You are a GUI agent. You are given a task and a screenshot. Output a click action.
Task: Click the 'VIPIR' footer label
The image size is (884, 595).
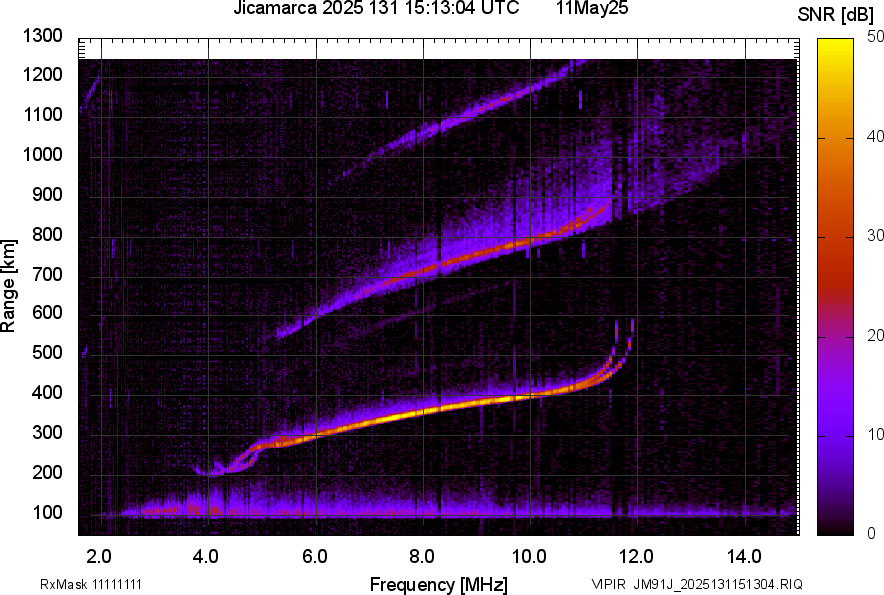[608, 584]
